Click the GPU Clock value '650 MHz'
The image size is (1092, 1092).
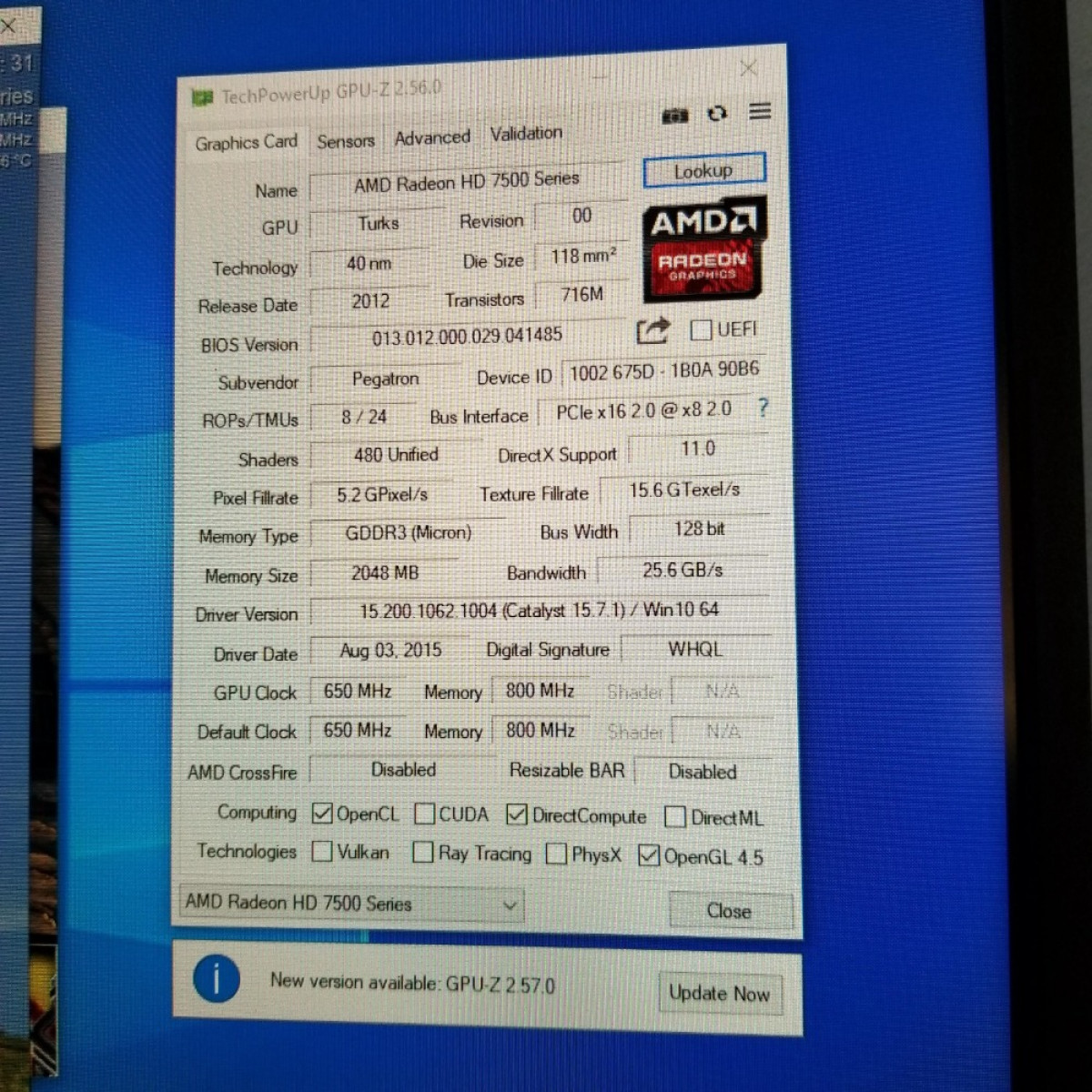pyautogui.click(x=358, y=692)
